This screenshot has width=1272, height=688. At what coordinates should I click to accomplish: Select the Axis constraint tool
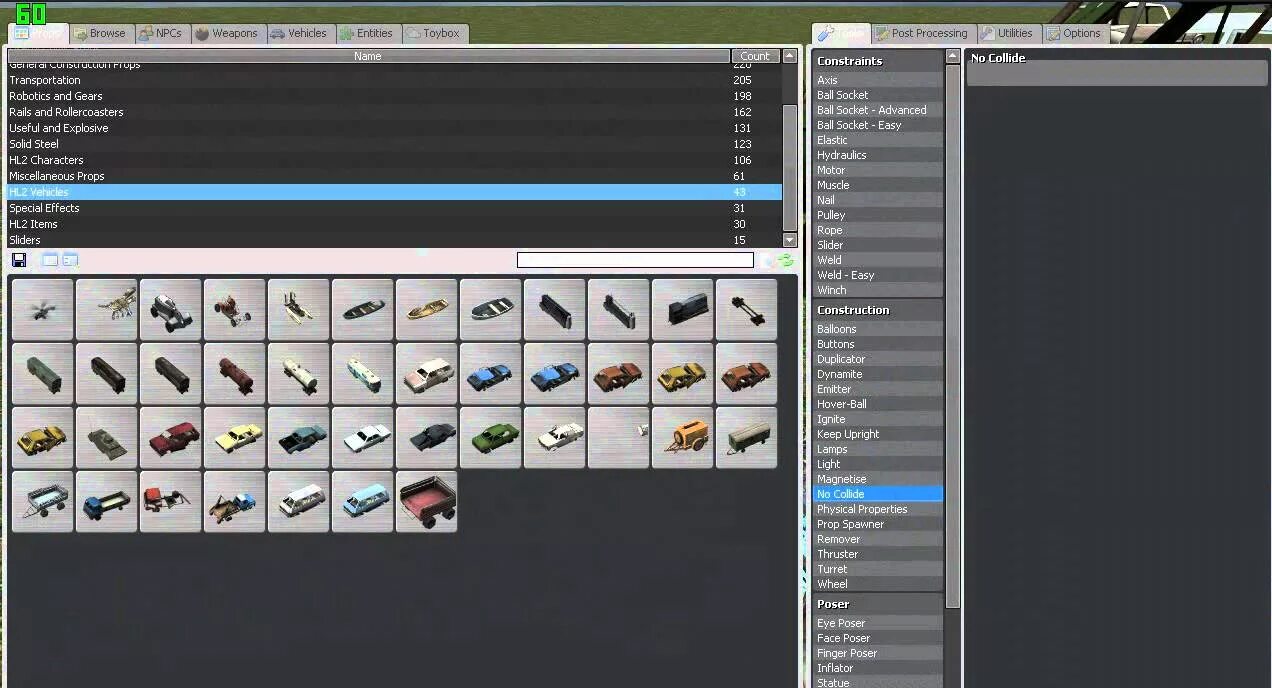[x=878, y=80]
